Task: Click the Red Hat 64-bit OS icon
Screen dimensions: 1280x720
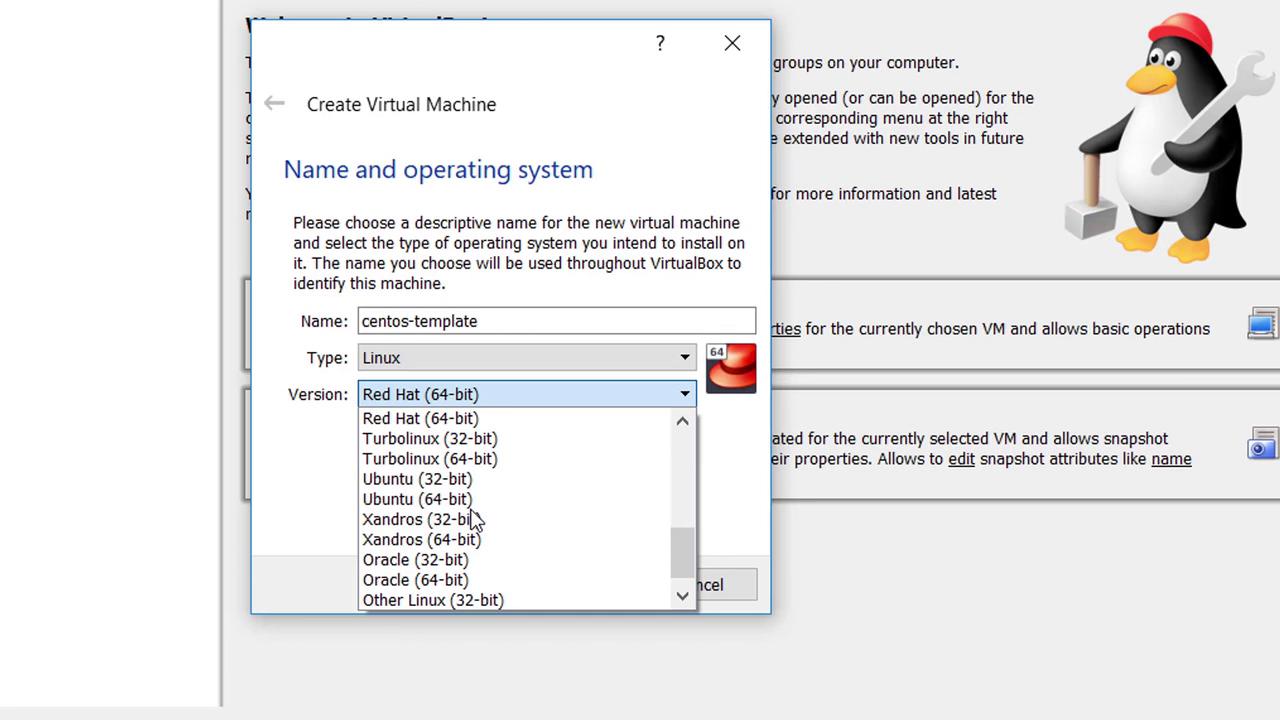Action: (731, 368)
